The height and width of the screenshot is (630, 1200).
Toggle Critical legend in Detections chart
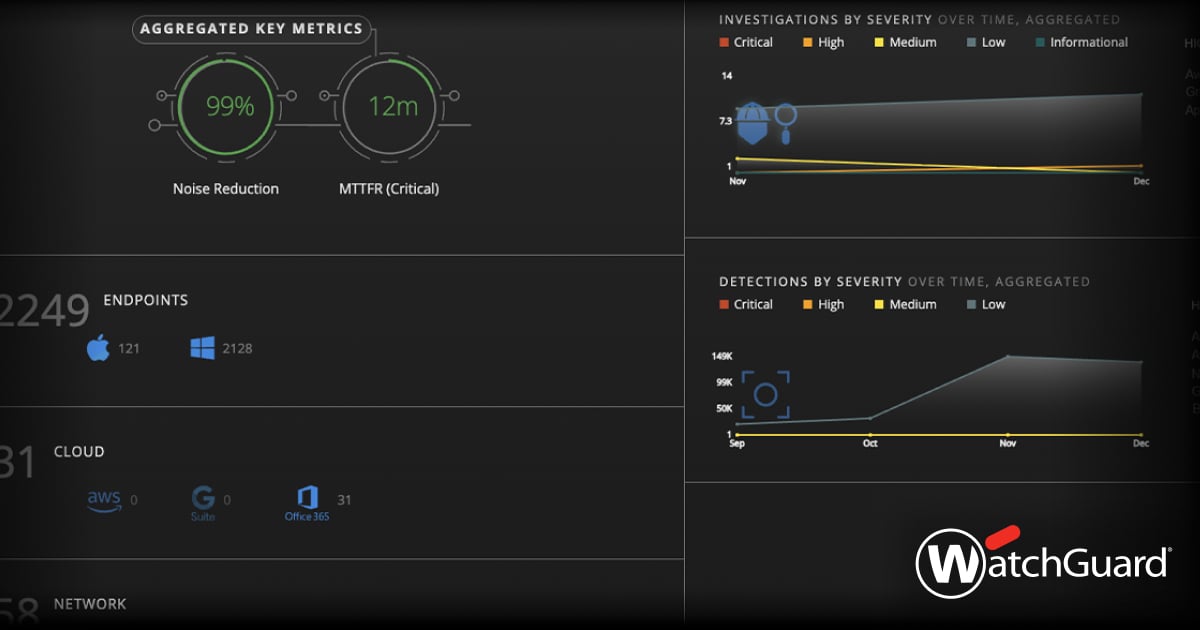tap(746, 304)
